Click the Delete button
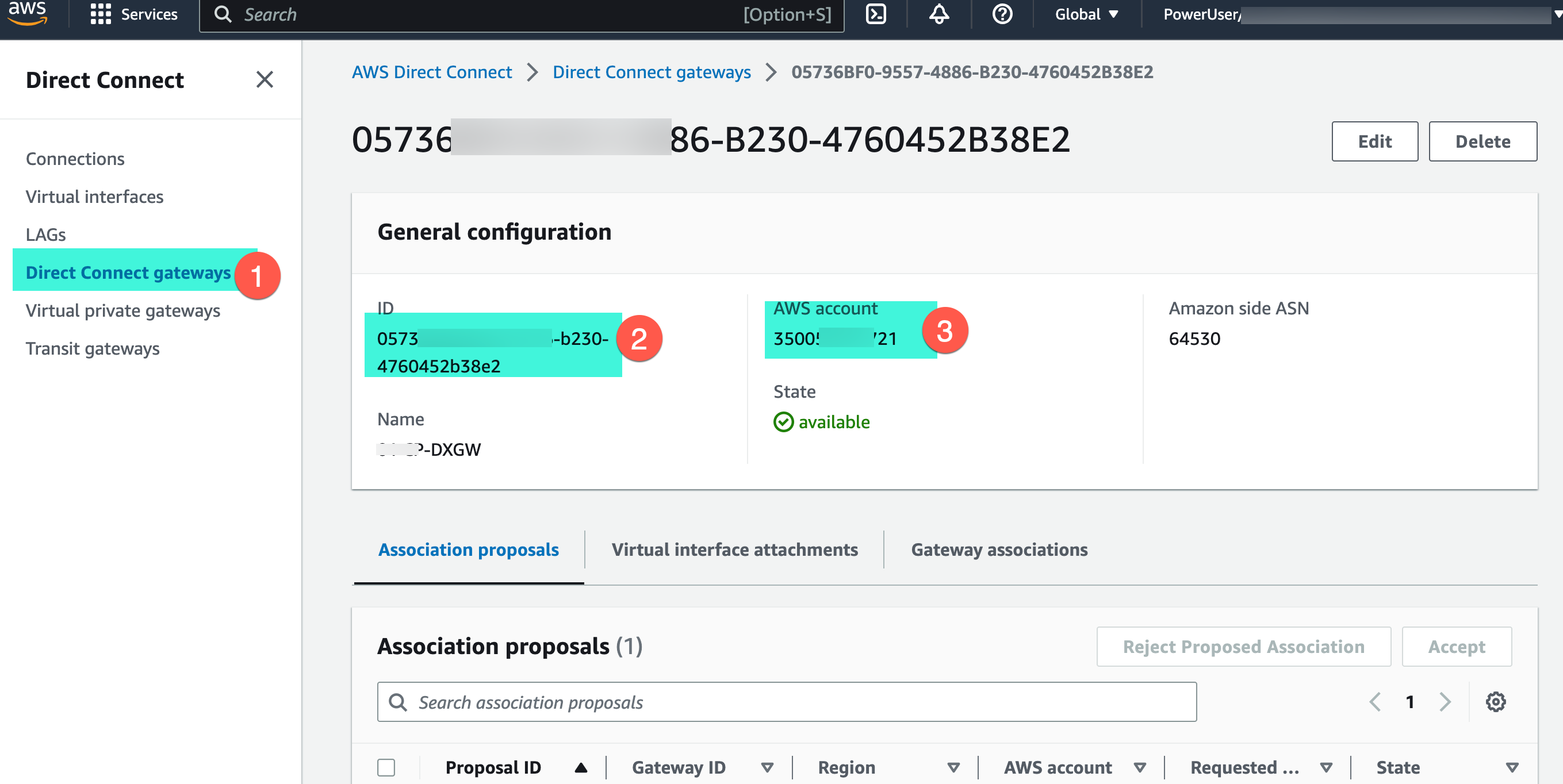 (1482, 141)
